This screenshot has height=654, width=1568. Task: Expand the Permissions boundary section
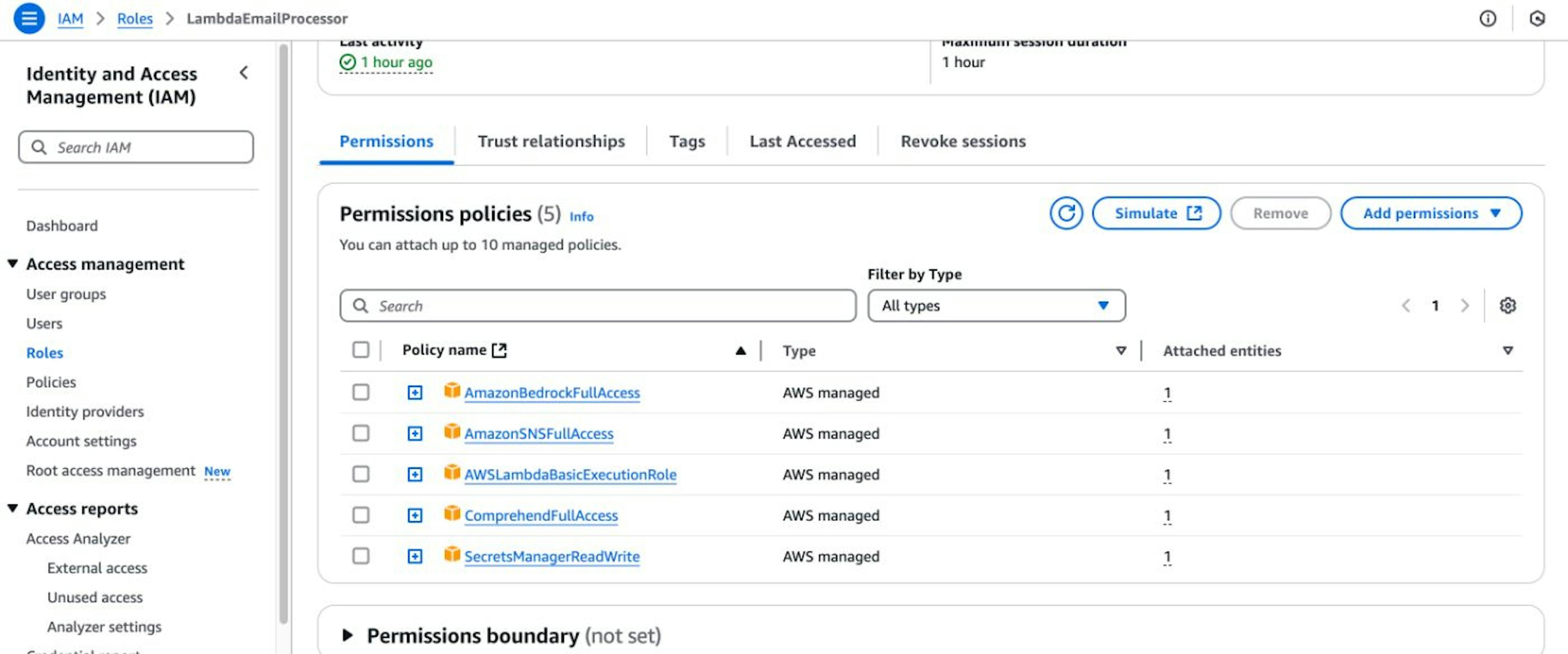tap(347, 636)
